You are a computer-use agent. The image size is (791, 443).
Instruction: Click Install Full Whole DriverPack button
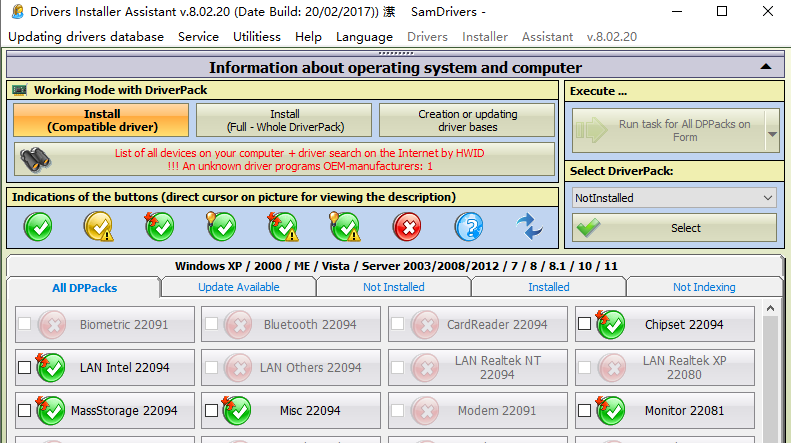click(x=284, y=121)
